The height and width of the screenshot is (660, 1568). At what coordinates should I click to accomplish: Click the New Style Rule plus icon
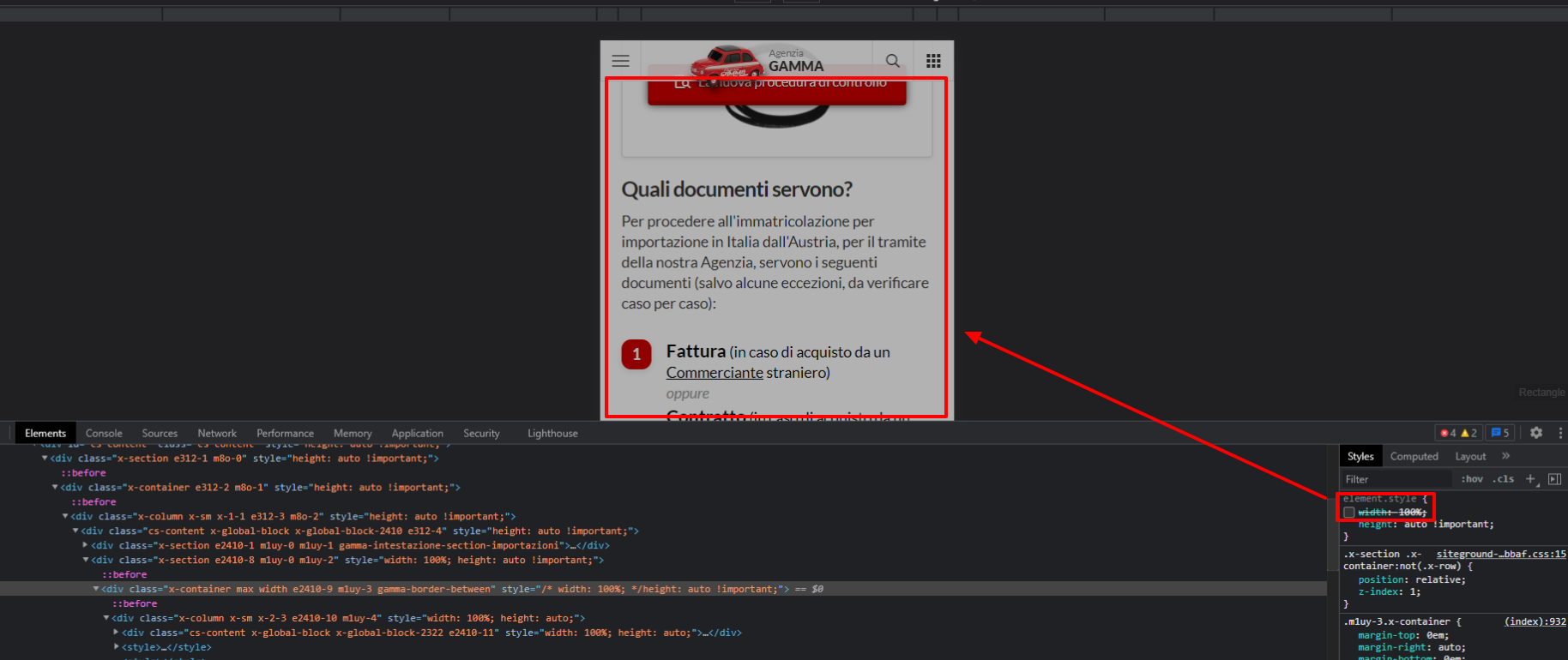[x=1530, y=479]
